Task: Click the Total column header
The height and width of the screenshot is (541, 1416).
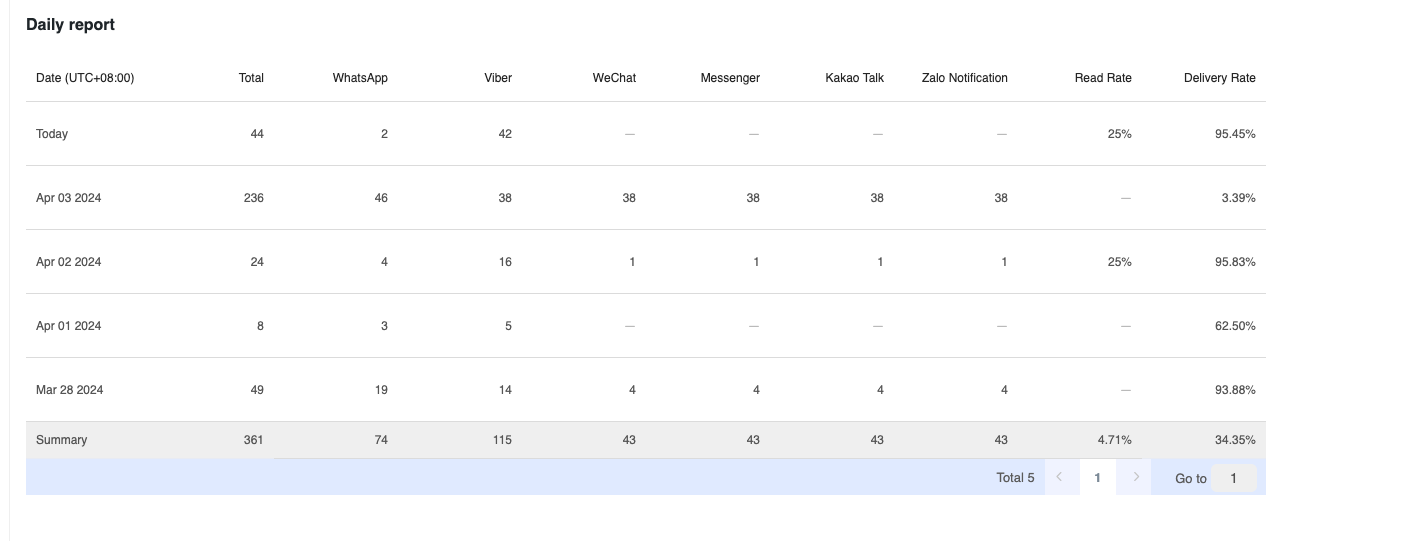Action: tap(251, 78)
